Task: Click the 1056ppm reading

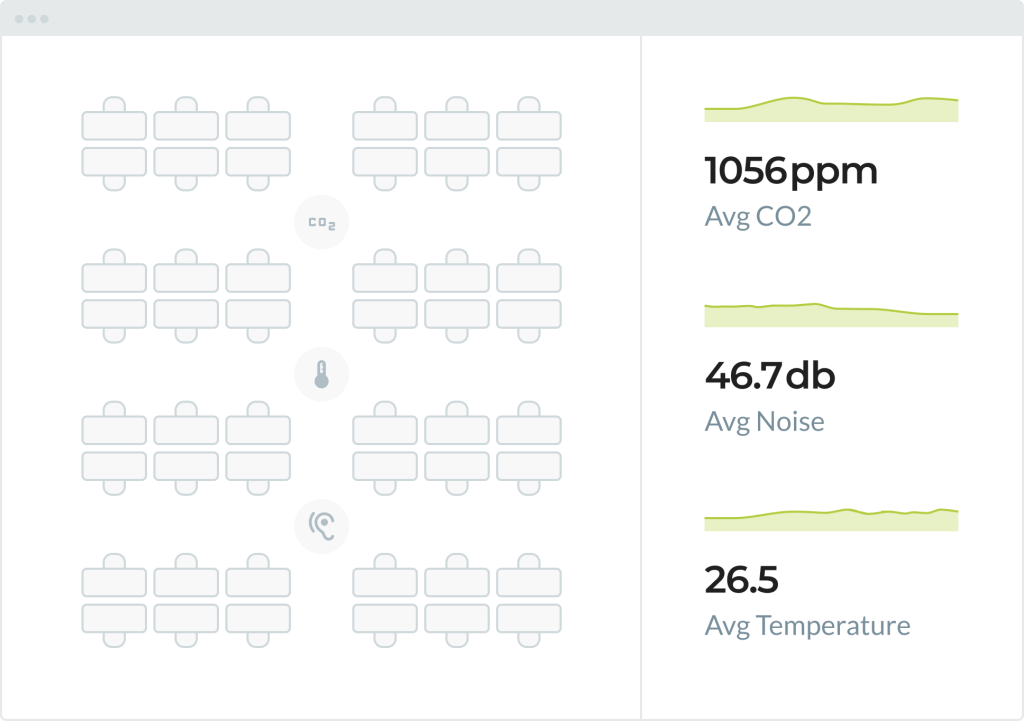Action: coord(791,171)
